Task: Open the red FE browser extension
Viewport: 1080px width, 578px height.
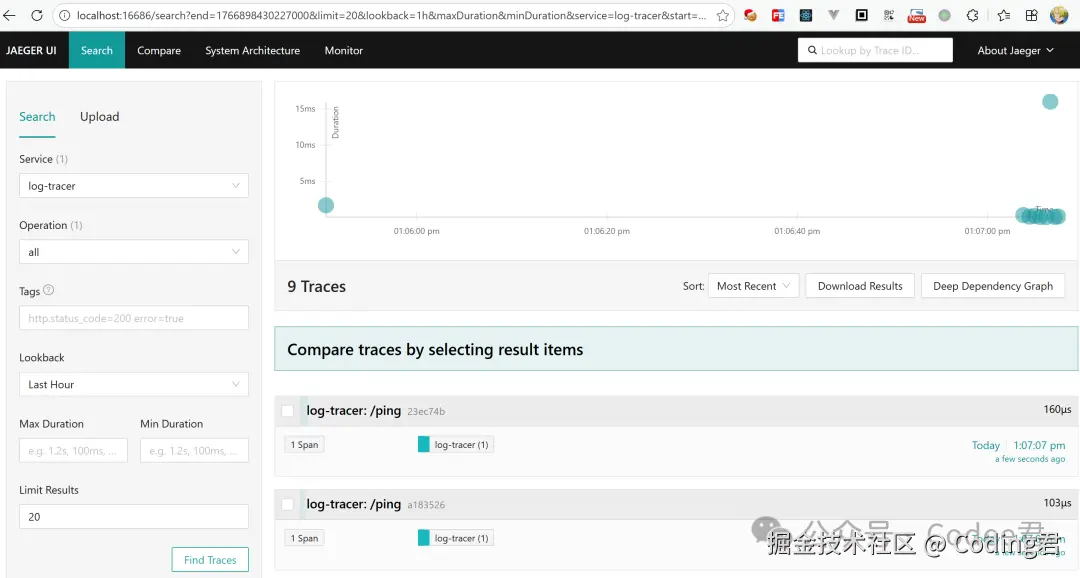Action: [x=778, y=15]
